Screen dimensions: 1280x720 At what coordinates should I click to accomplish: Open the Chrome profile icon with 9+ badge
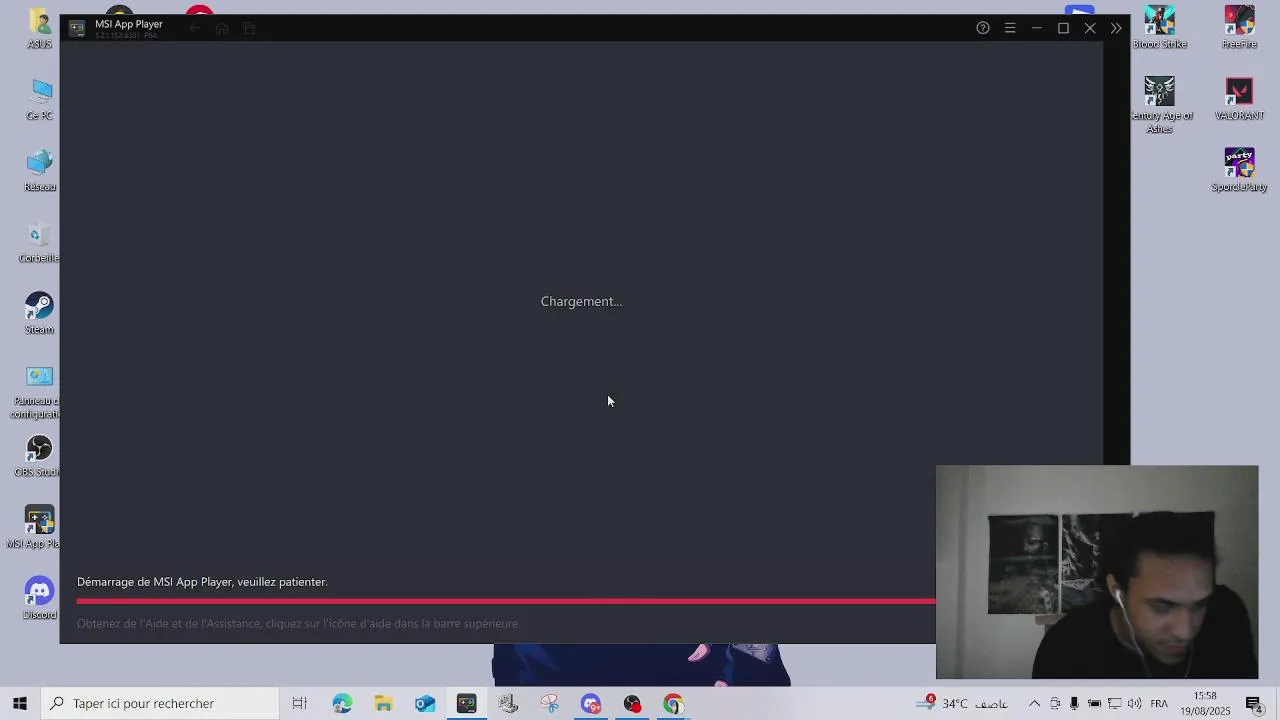click(590, 703)
